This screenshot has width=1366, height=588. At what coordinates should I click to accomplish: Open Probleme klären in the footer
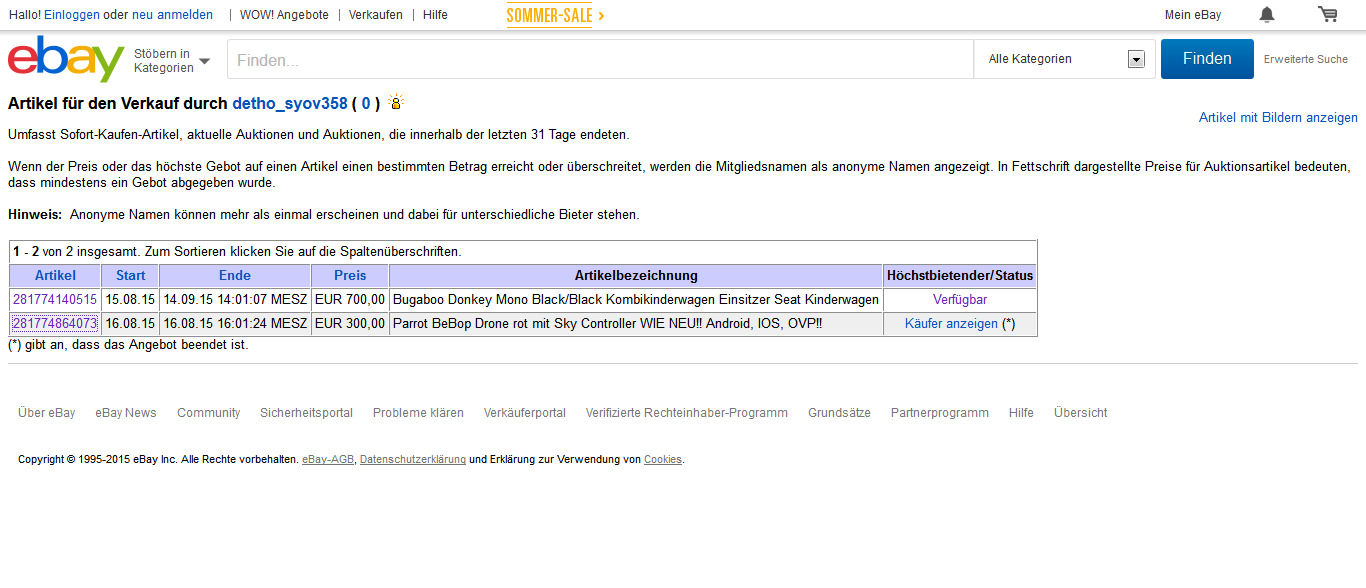(418, 413)
